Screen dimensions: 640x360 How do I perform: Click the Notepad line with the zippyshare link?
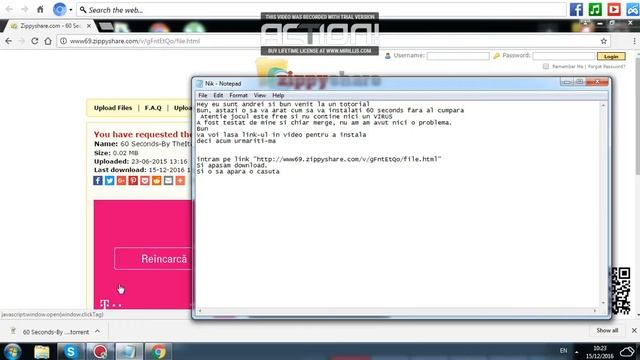[319, 159]
